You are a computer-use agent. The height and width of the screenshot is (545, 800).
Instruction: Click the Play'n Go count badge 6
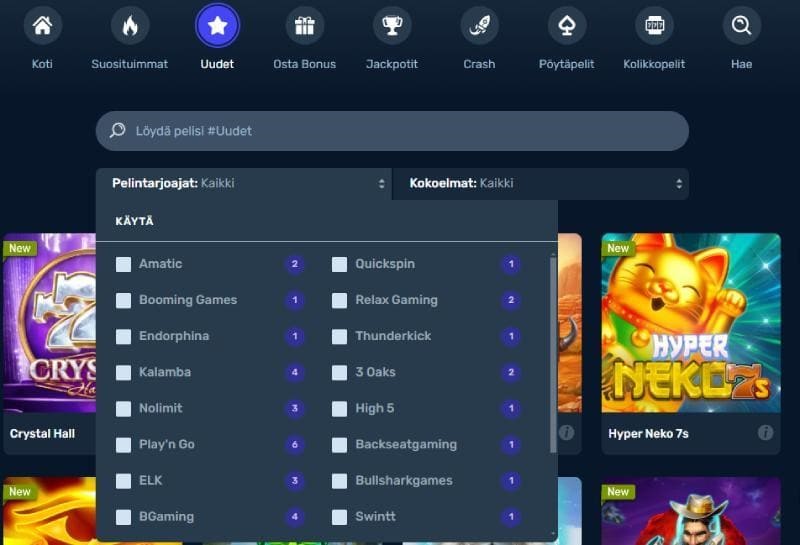295,444
